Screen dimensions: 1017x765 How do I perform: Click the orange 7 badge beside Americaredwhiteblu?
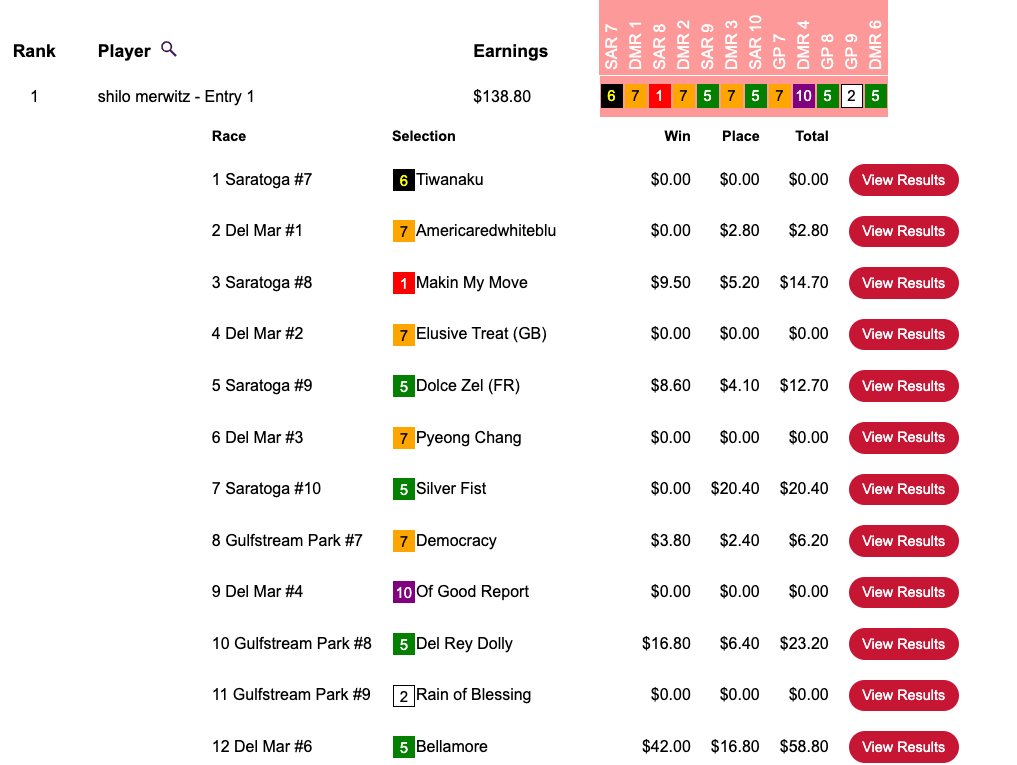click(403, 232)
